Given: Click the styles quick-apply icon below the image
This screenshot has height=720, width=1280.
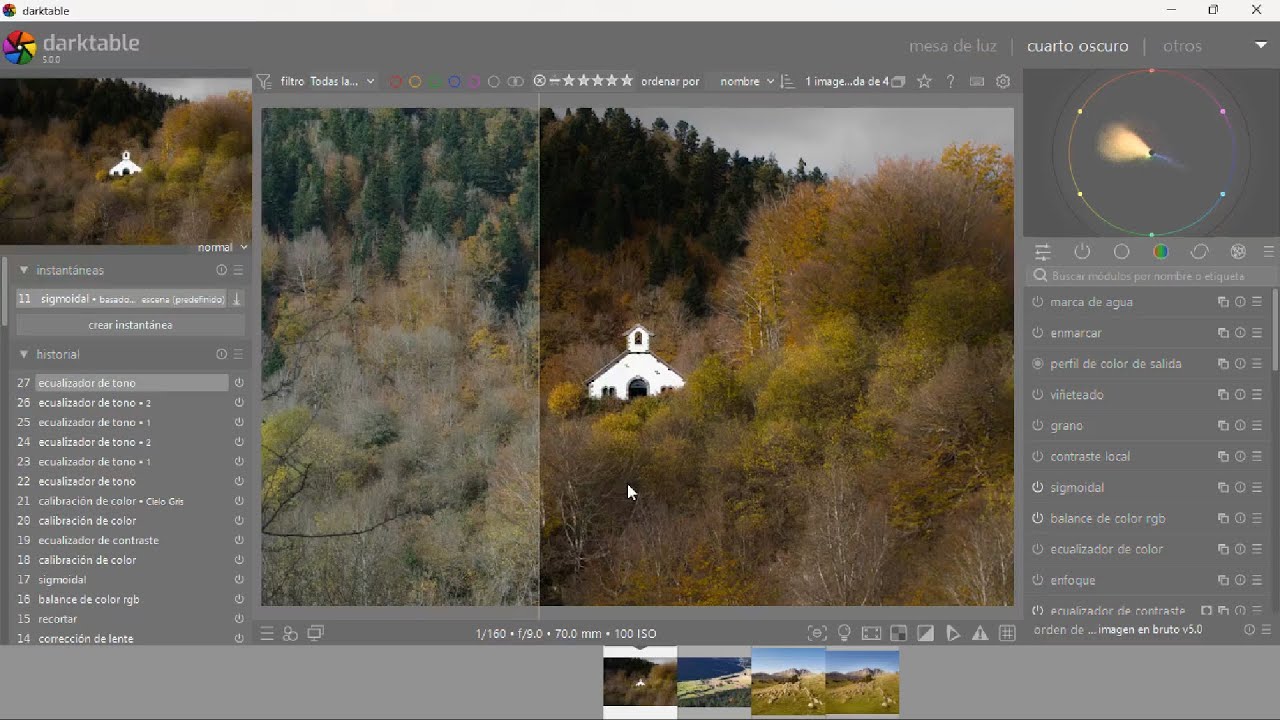Looking at the screenshot, I should click(x=290, y=634).
